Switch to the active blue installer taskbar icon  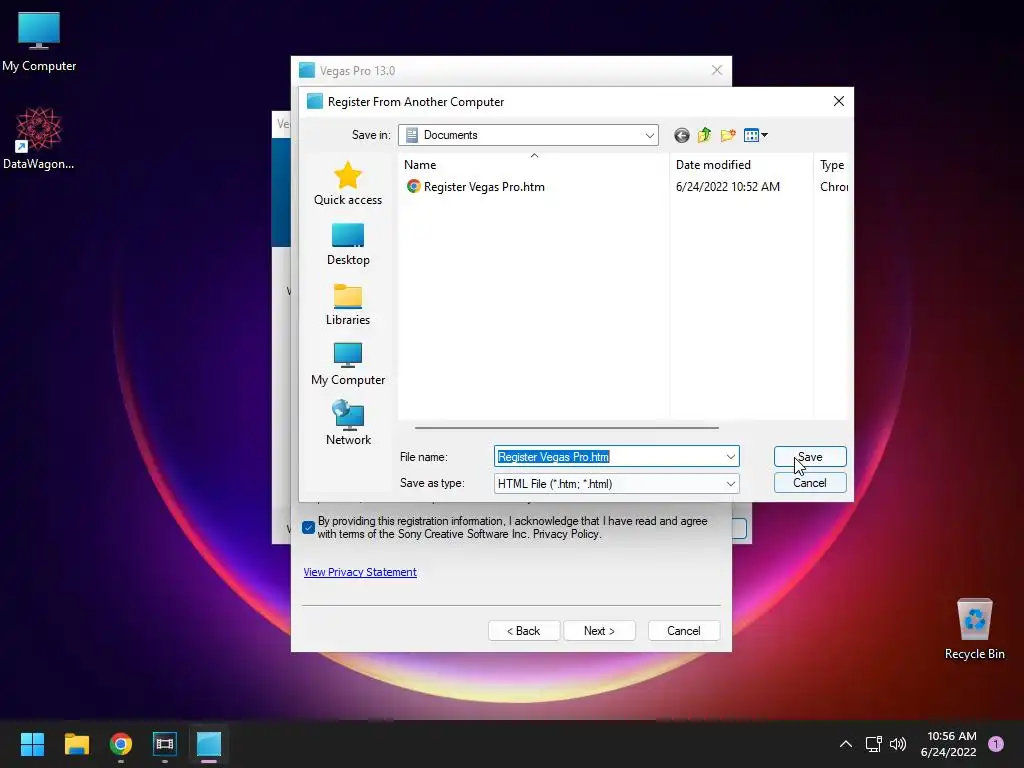click(x=209, y=744)
